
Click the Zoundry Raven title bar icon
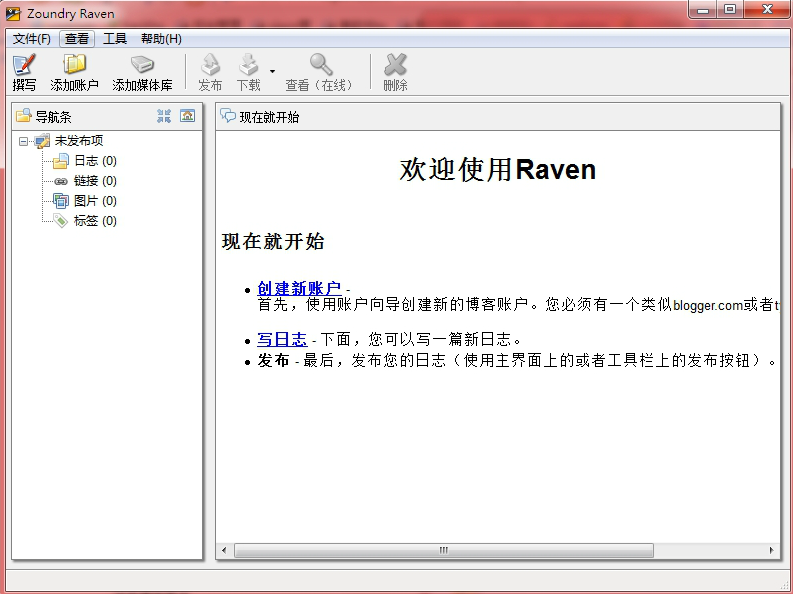(13, 14)
